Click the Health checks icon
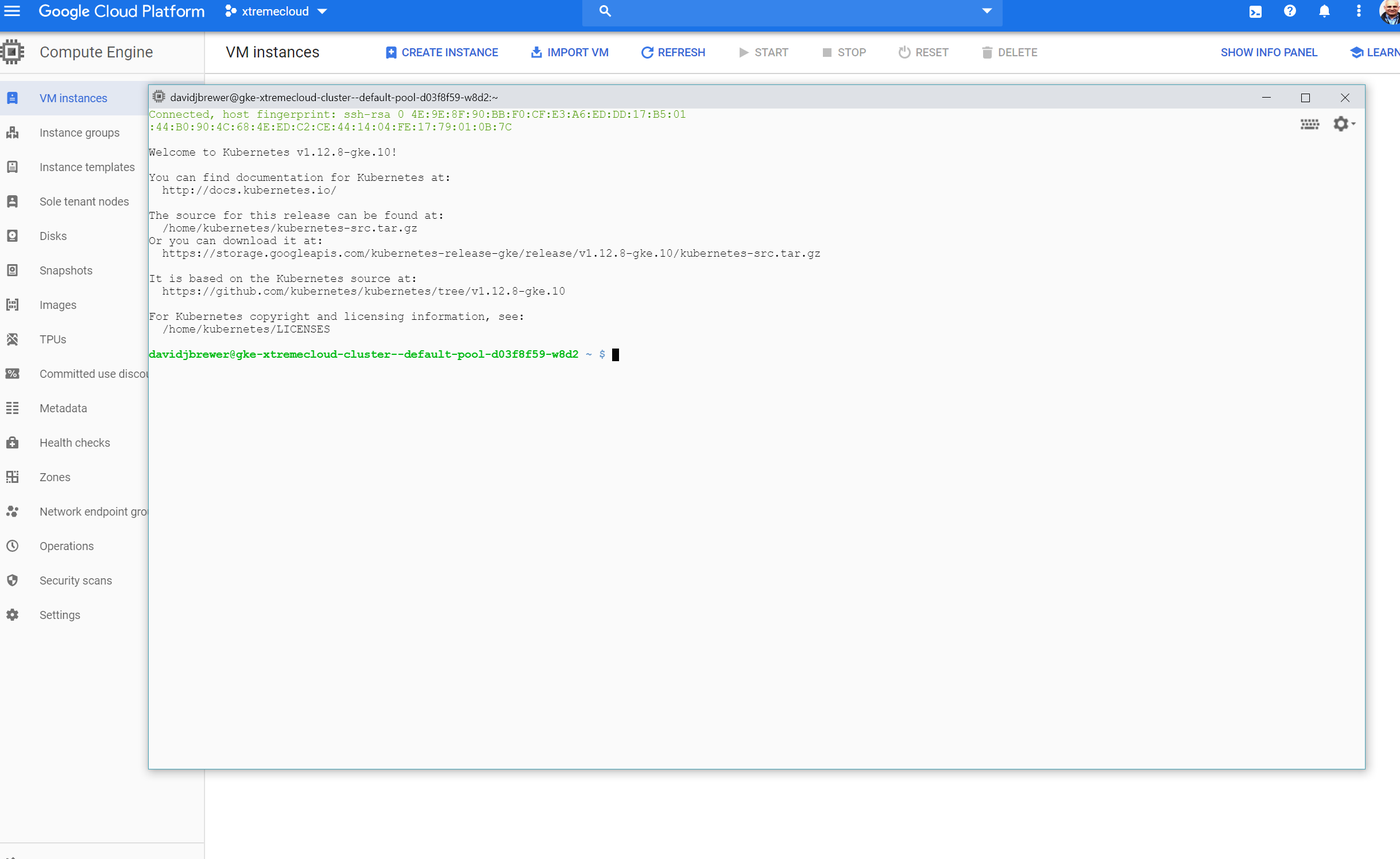The width and height of the screenshot is (1400, 859). [x=12, y=443]
